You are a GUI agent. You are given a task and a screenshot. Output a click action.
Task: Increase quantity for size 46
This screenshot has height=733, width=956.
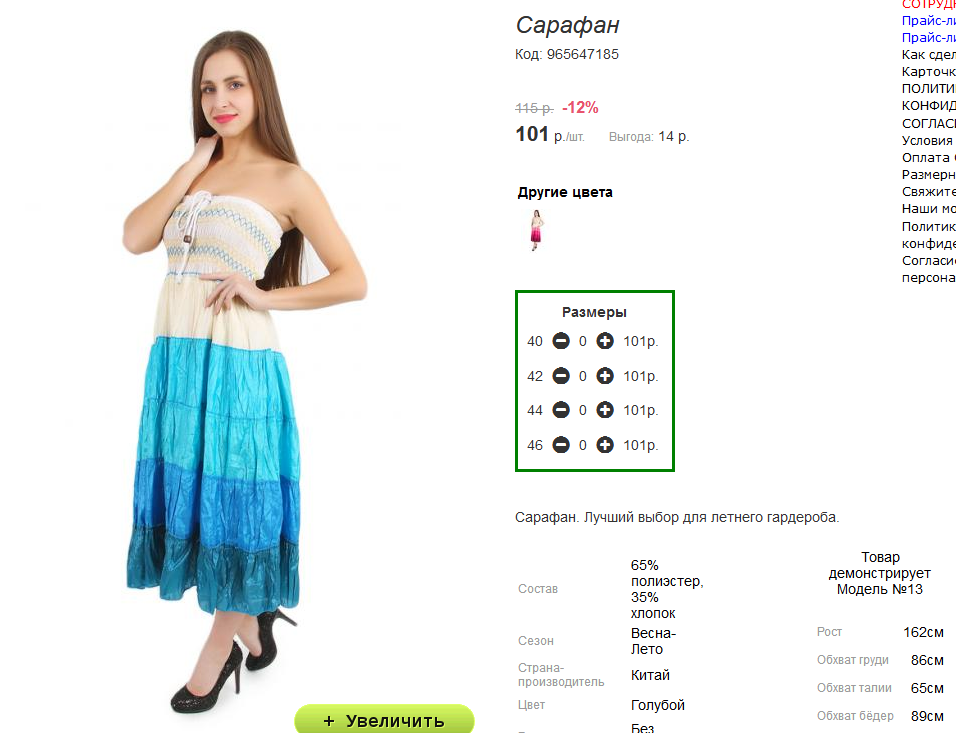[605, 445]
